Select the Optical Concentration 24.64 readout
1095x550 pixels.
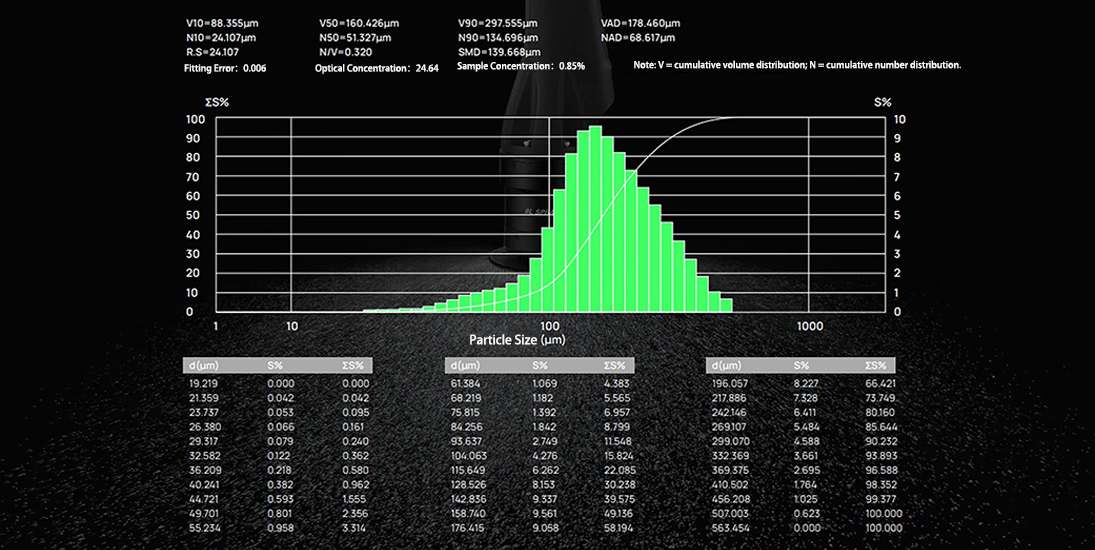(x=376, y=68)
